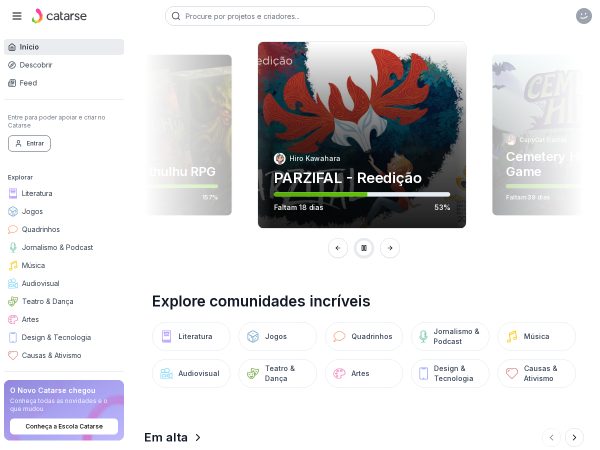The height and width of the screenshot is (450, 600).
Task: Select the Causas & Ativismo heart icon in sidebar
Action: tap(13, 355)
